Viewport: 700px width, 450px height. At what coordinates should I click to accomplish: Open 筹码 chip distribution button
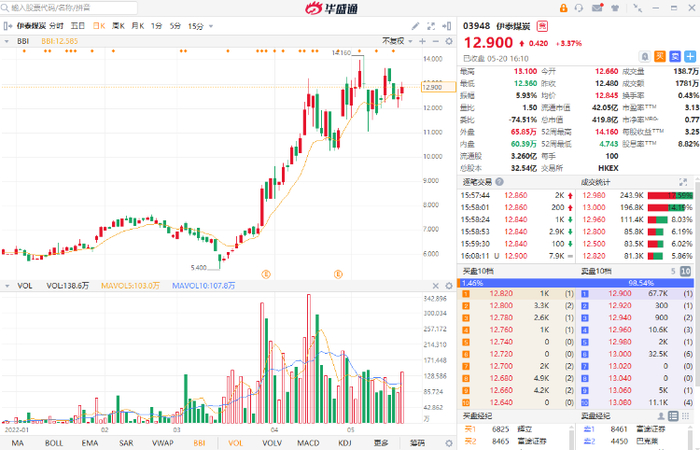coord(417,443)
